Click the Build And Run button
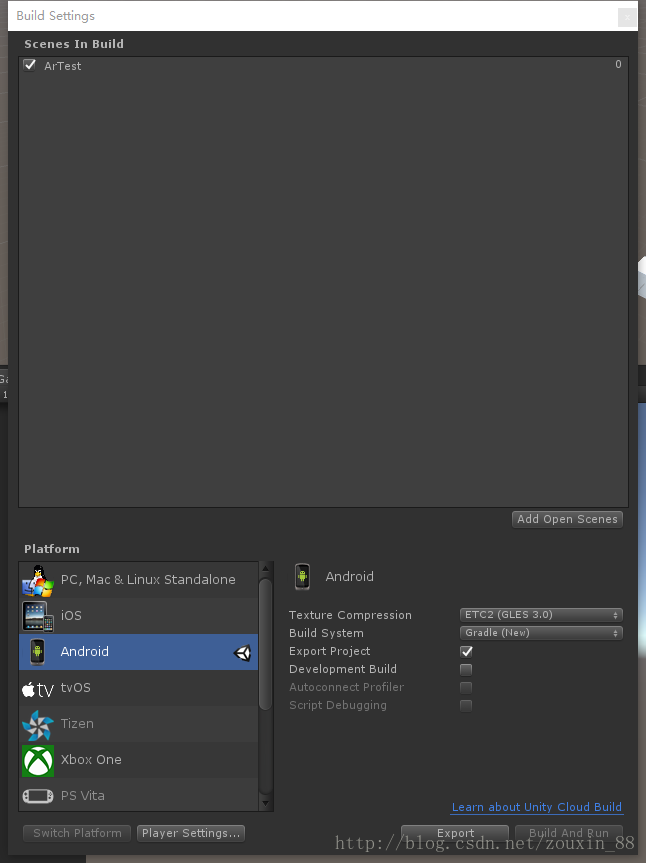646x863 pixels. point(569,833)
